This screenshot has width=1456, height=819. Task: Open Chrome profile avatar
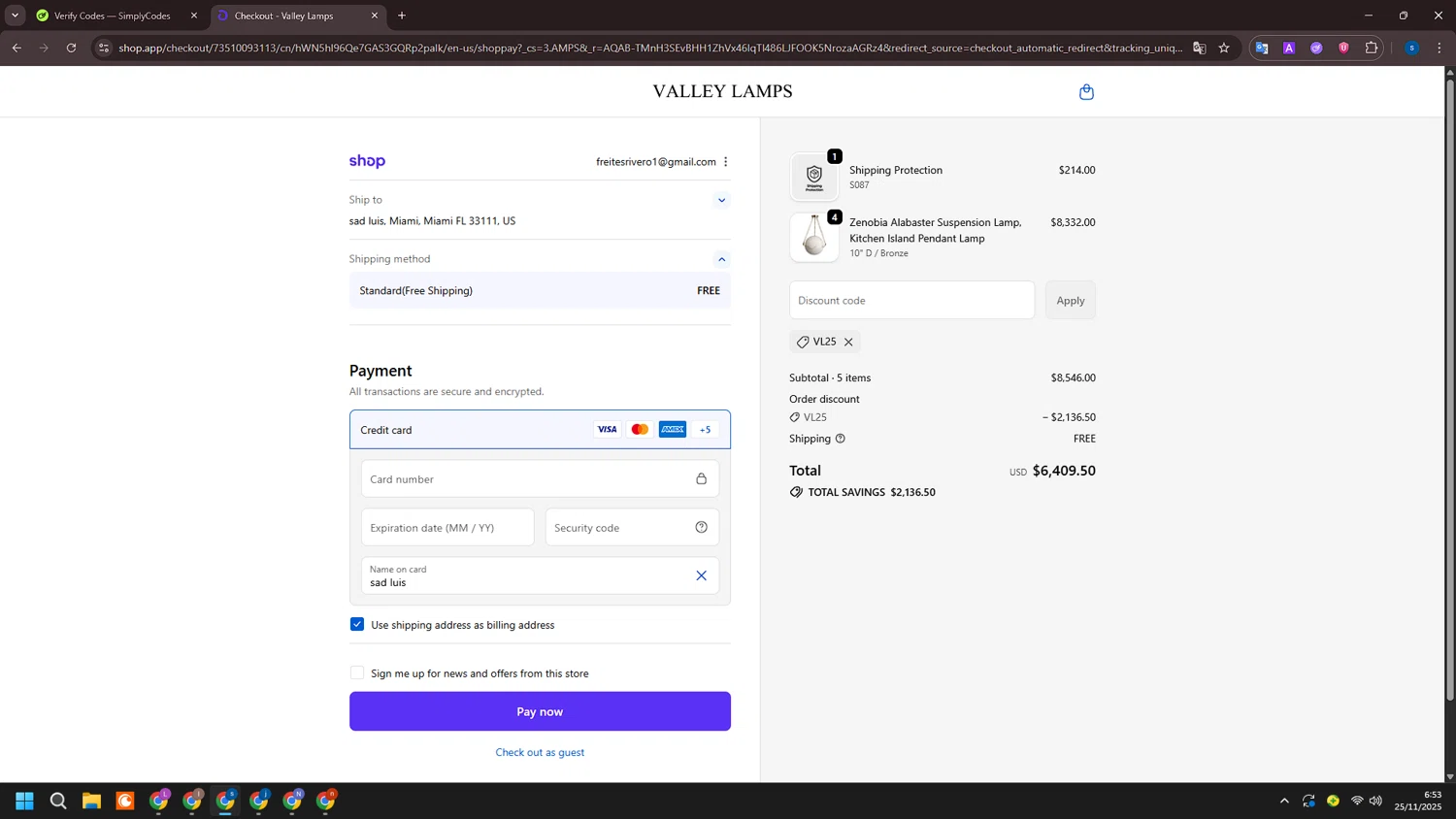tap(1411, 48)
